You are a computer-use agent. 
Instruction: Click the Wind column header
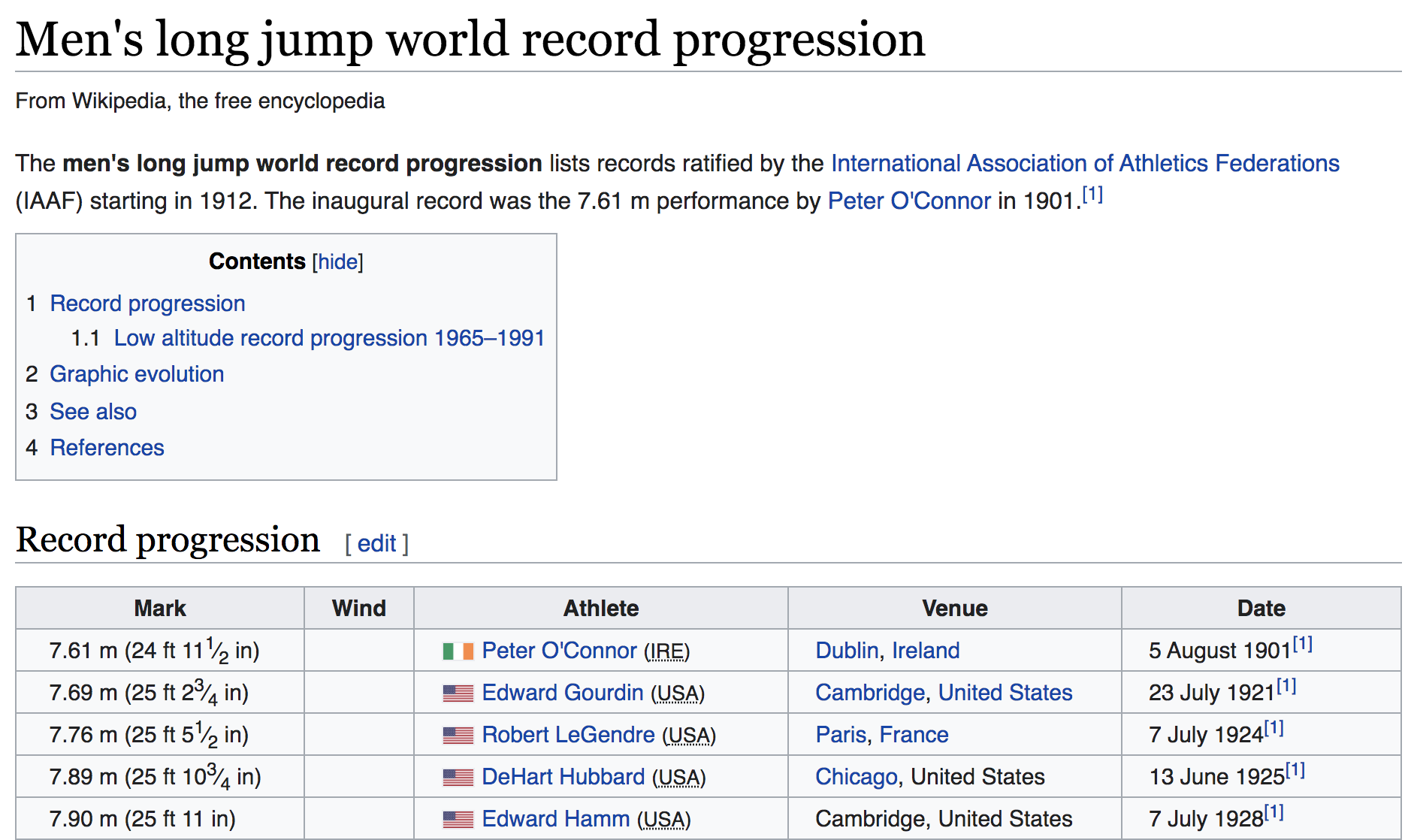pyautogui.click(x=359, y=608)
